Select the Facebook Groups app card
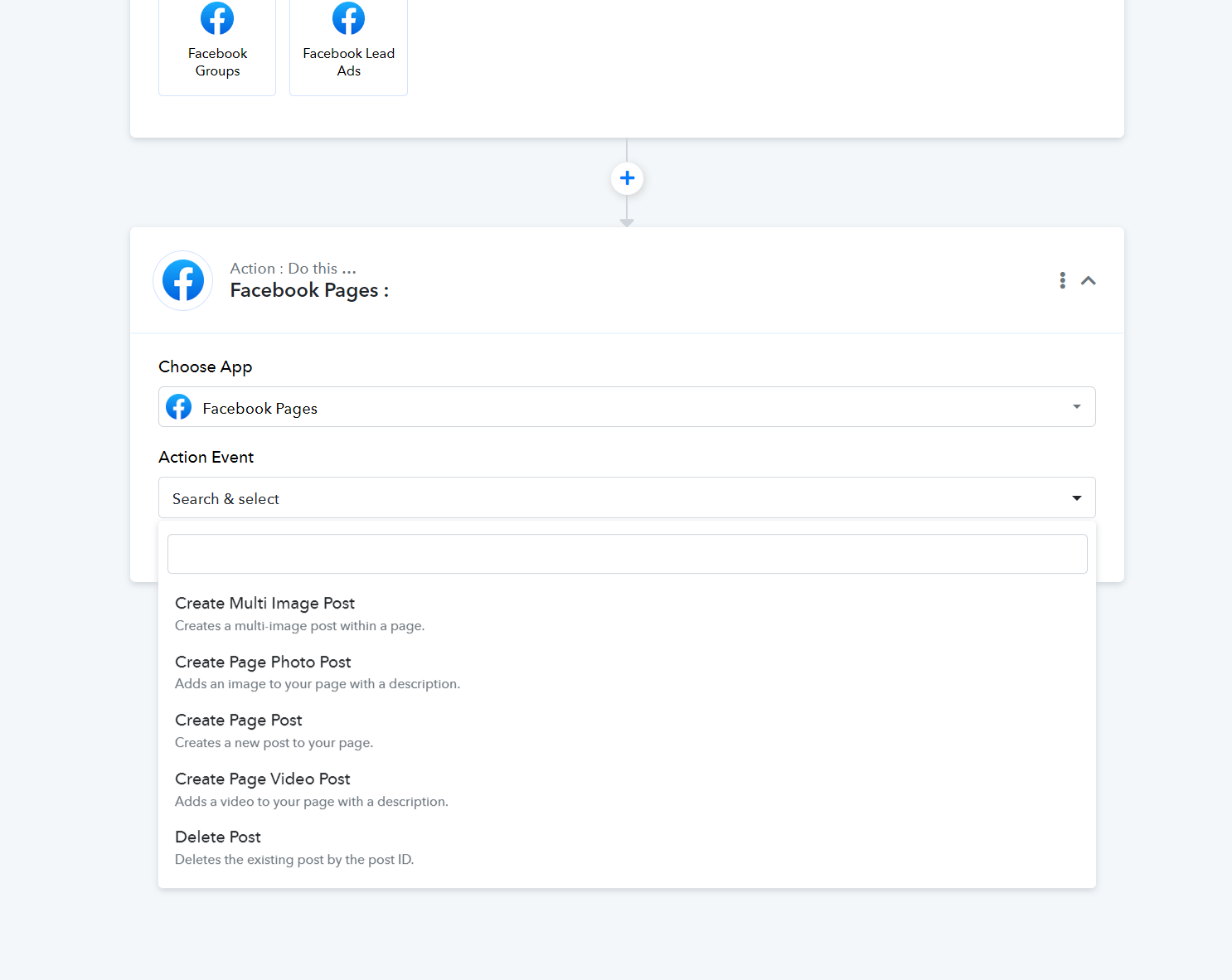The height and width of the screenshot is (980, 1232). click(217, 46)
